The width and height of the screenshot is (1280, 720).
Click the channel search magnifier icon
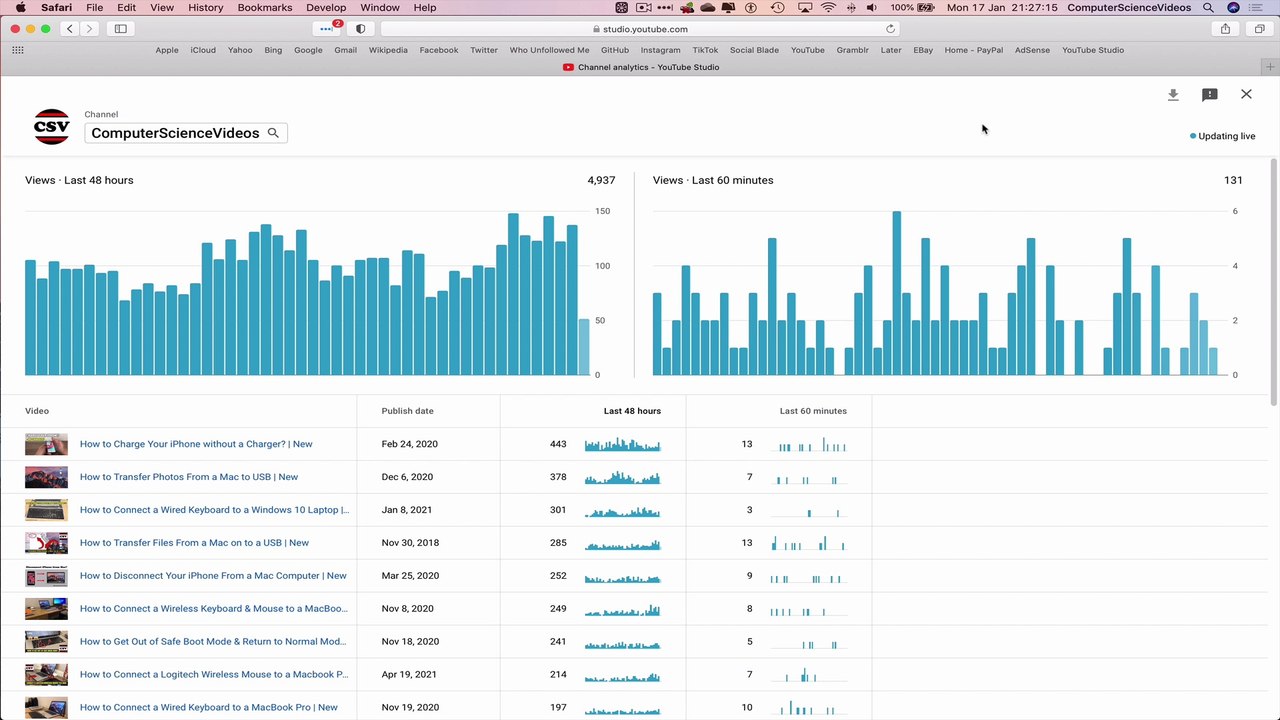coord(273,133)
